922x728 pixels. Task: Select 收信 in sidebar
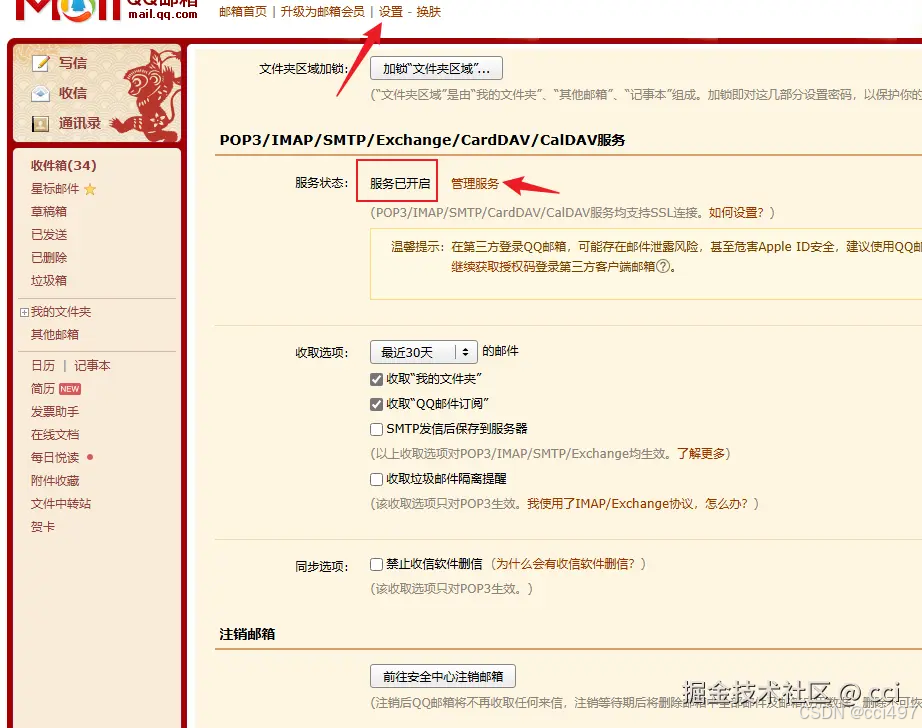(x=72, y=93)
